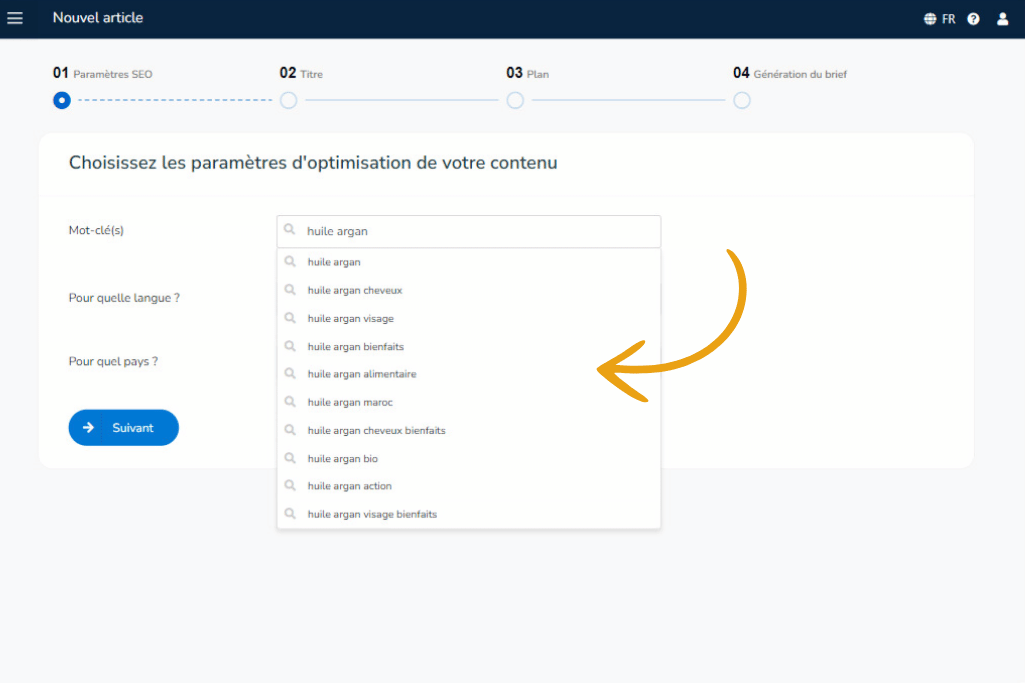Image resolution: width=1025 pixels, height=683 pixels.
Task: Click search icon inside keyword field
Action: point(290,230)
